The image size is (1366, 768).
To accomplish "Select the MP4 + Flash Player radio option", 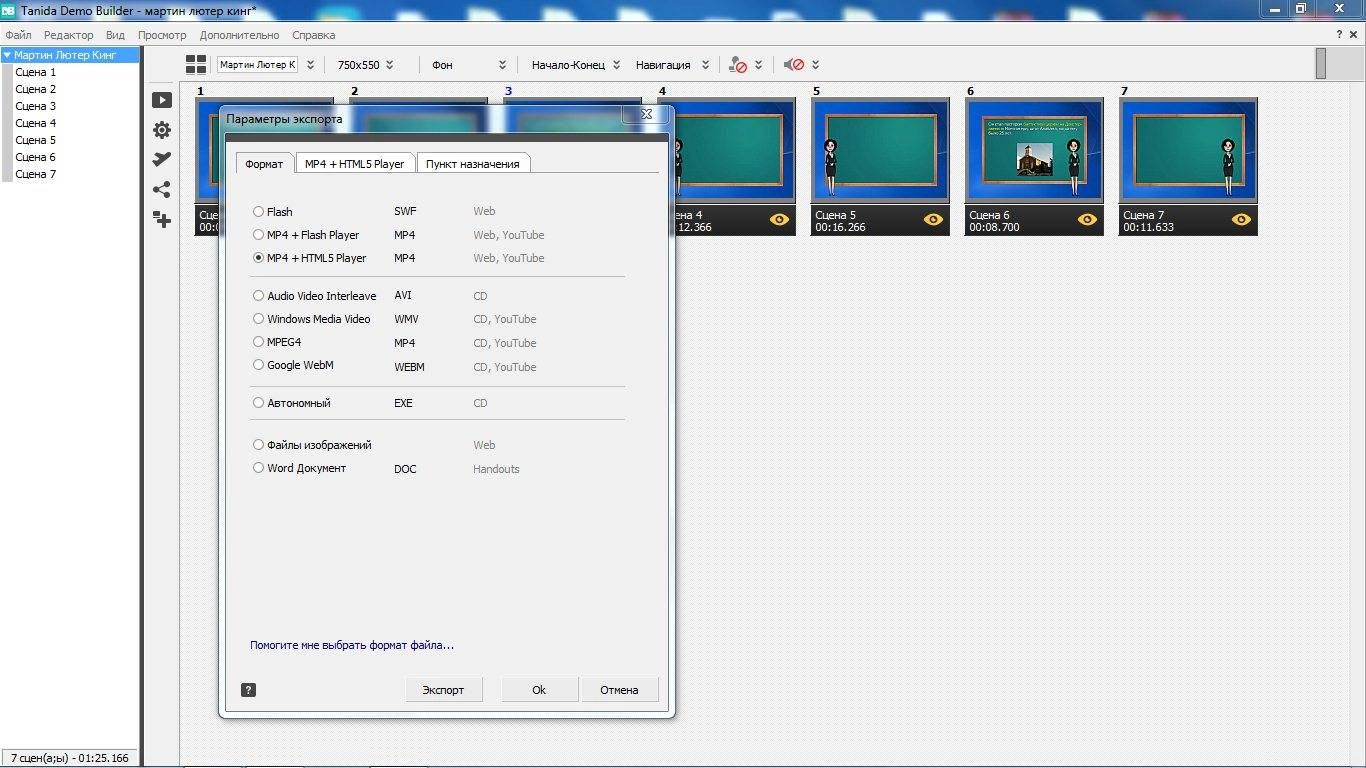I will pyautogui.click(x=259, y=235).
